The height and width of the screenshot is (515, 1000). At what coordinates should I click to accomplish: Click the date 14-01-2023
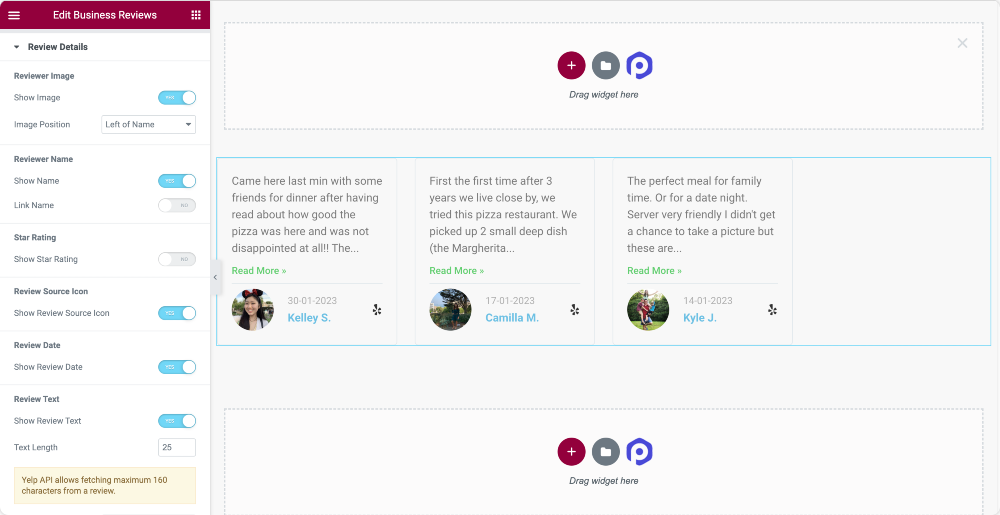[x=707, y=301]
